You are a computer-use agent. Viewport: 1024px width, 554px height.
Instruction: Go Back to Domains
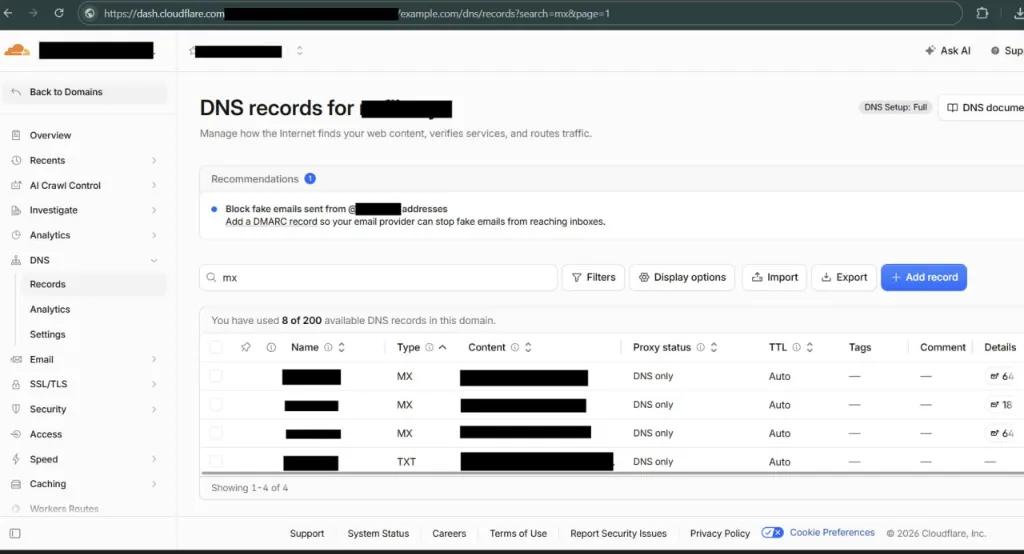(x=85, y=92)
